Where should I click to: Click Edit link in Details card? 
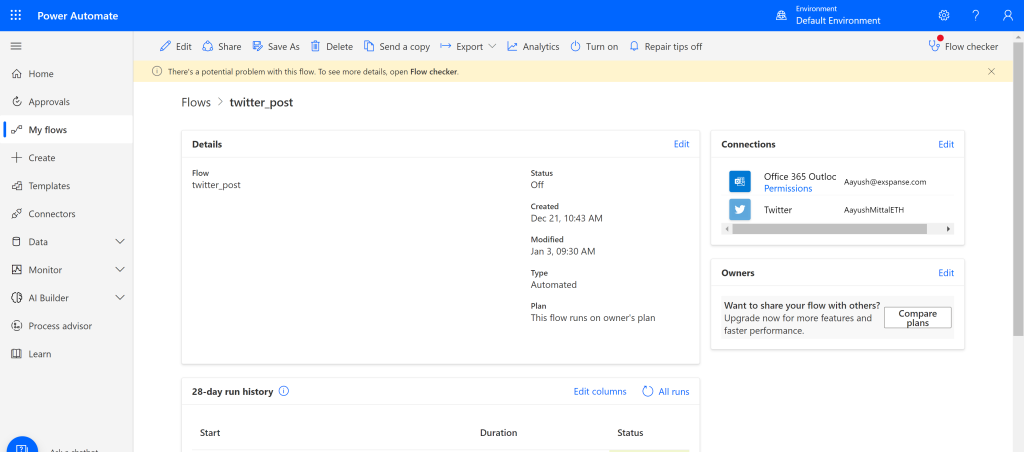pos(681,144)
